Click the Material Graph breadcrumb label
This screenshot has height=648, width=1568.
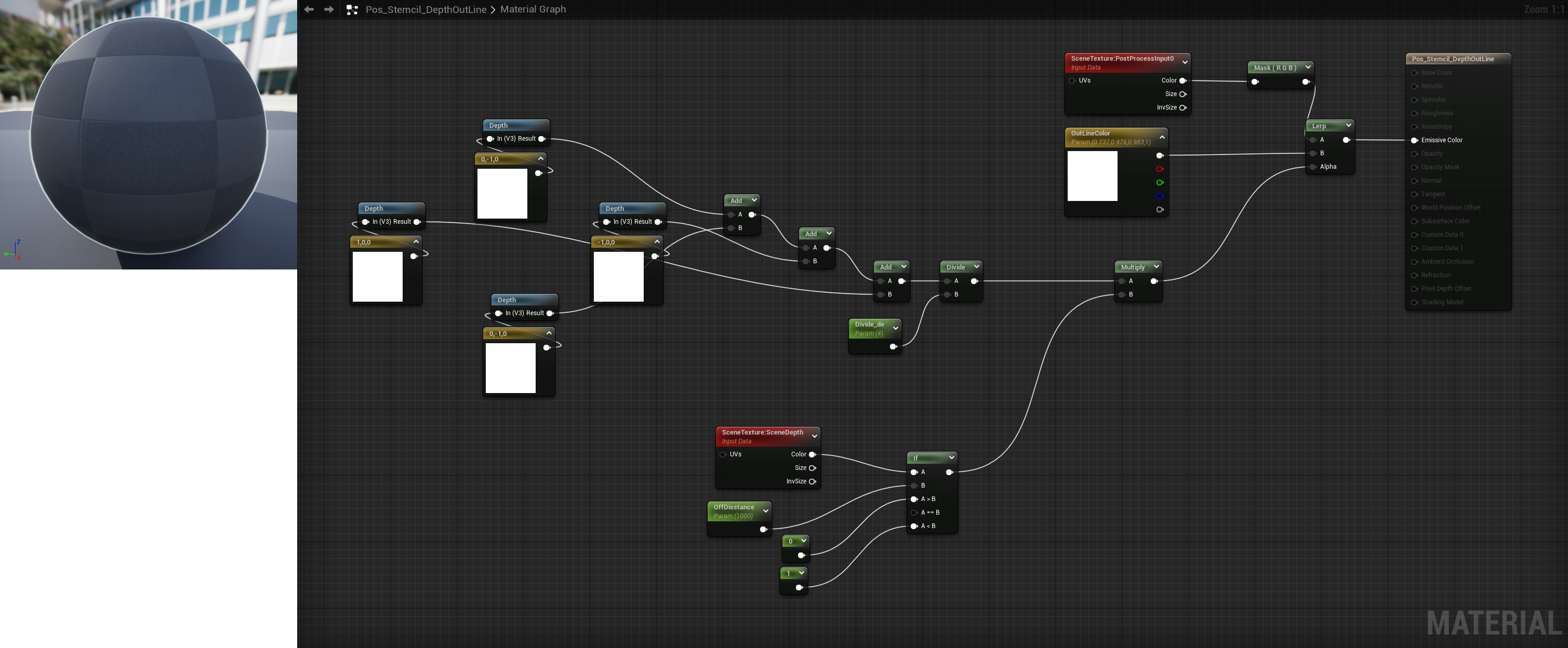click(533, 9)
